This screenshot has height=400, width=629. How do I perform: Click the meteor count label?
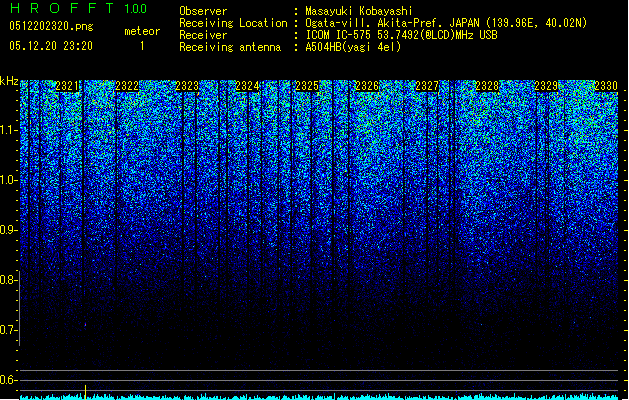point(142,31)
